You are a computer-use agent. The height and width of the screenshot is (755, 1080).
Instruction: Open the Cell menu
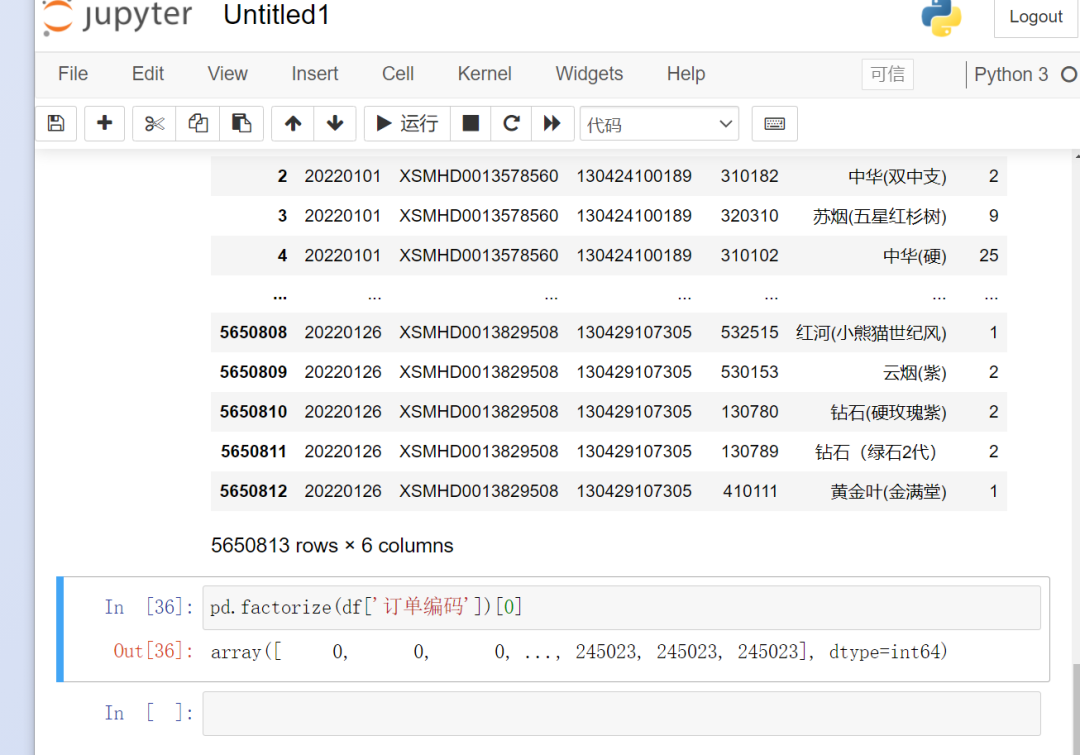[397, 74]
